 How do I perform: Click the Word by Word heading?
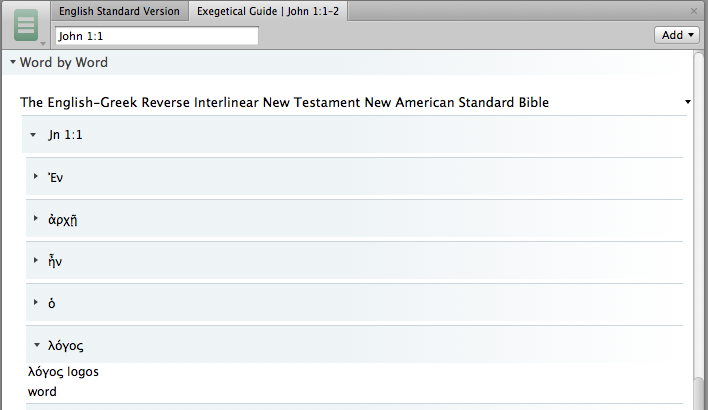tap(64, 62)
